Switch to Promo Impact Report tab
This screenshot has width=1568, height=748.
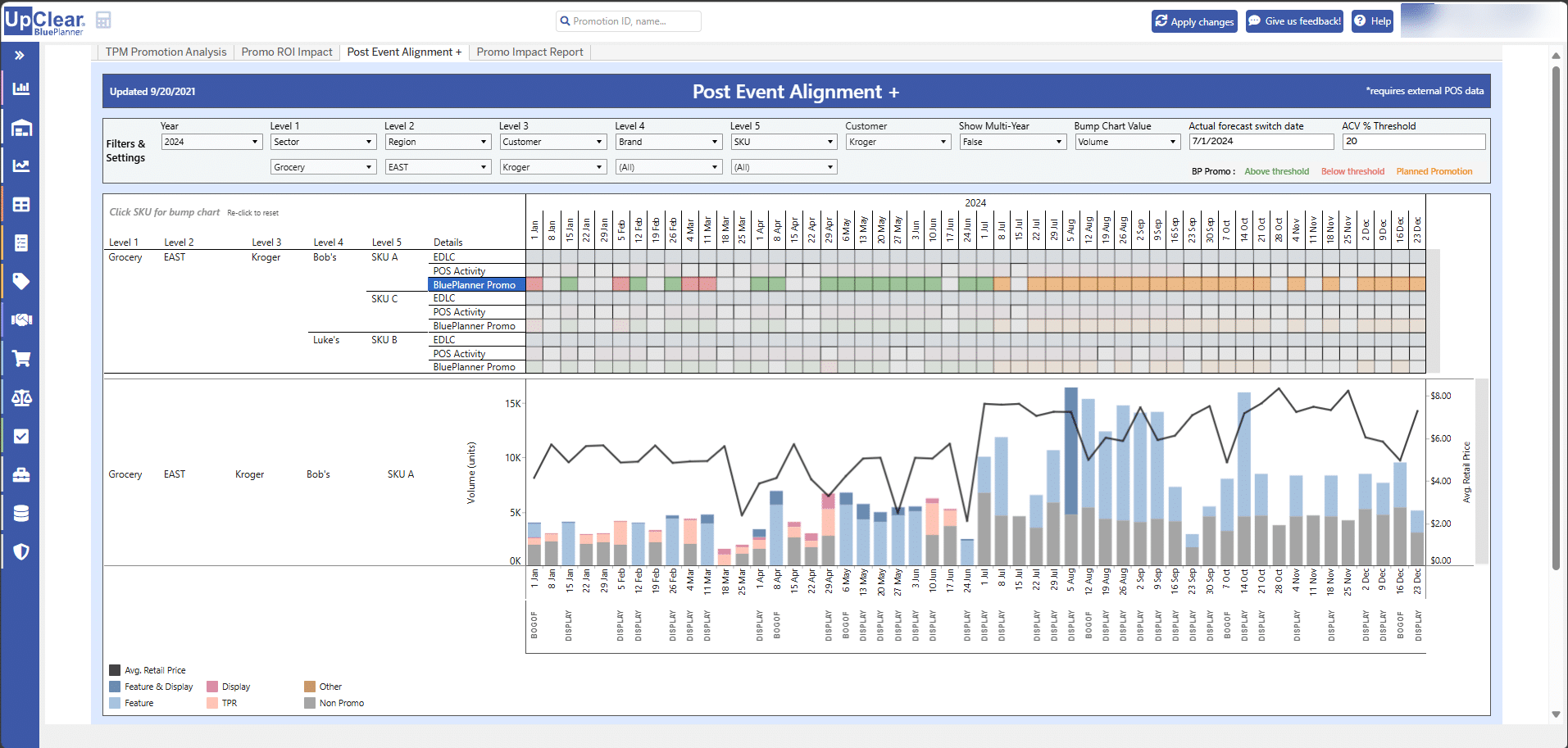coord(529,52)
